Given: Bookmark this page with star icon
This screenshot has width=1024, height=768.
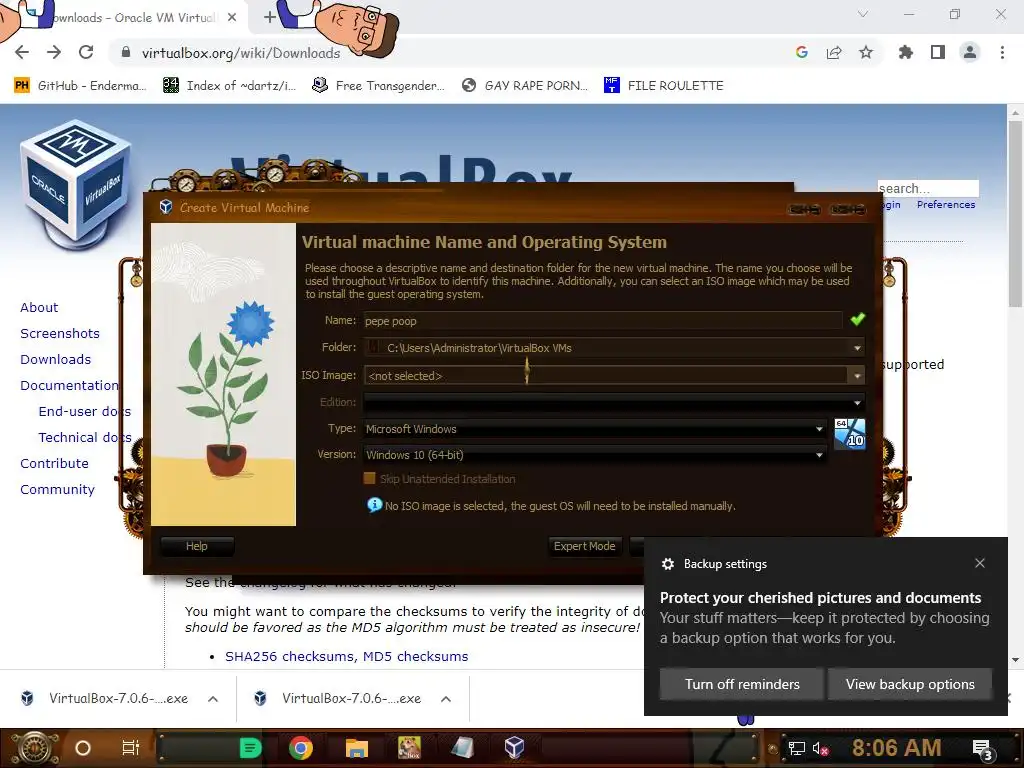Looking at the screenshot, I should [866, 53].
